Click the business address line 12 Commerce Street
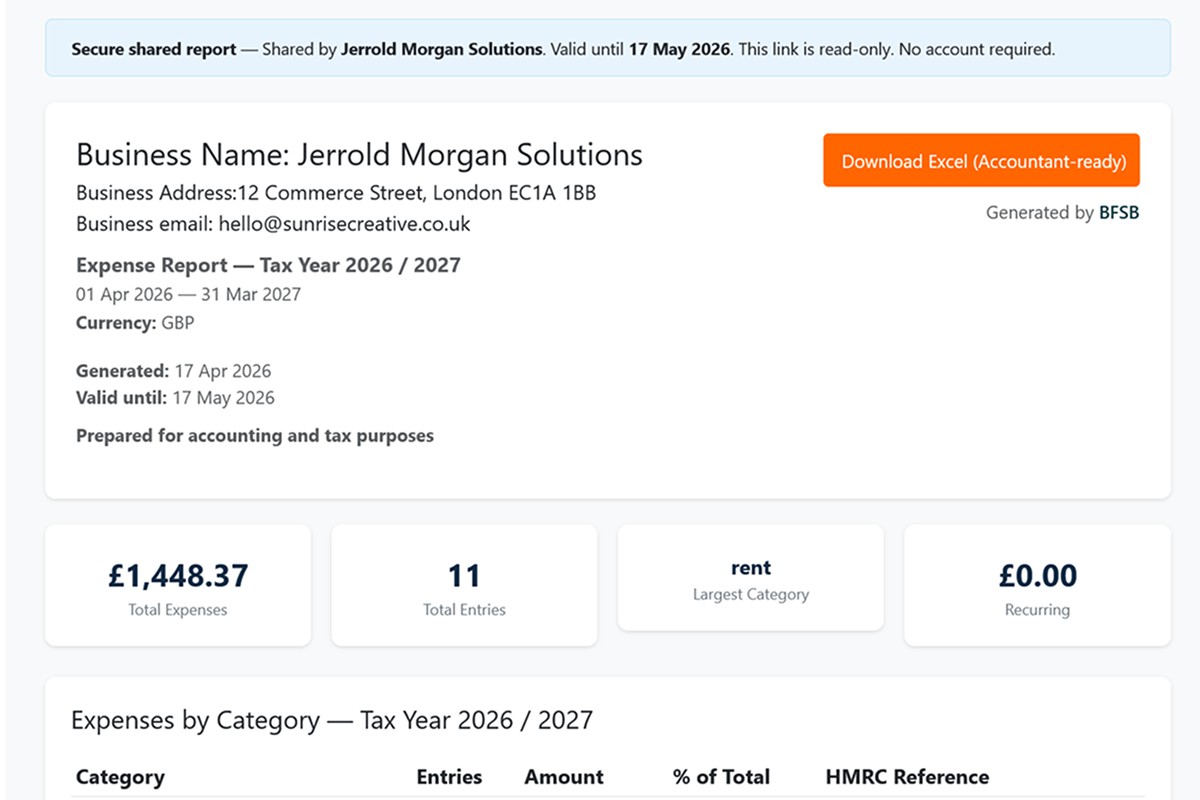This screenshot has height=800, width=1200. [x=336, y=193]
